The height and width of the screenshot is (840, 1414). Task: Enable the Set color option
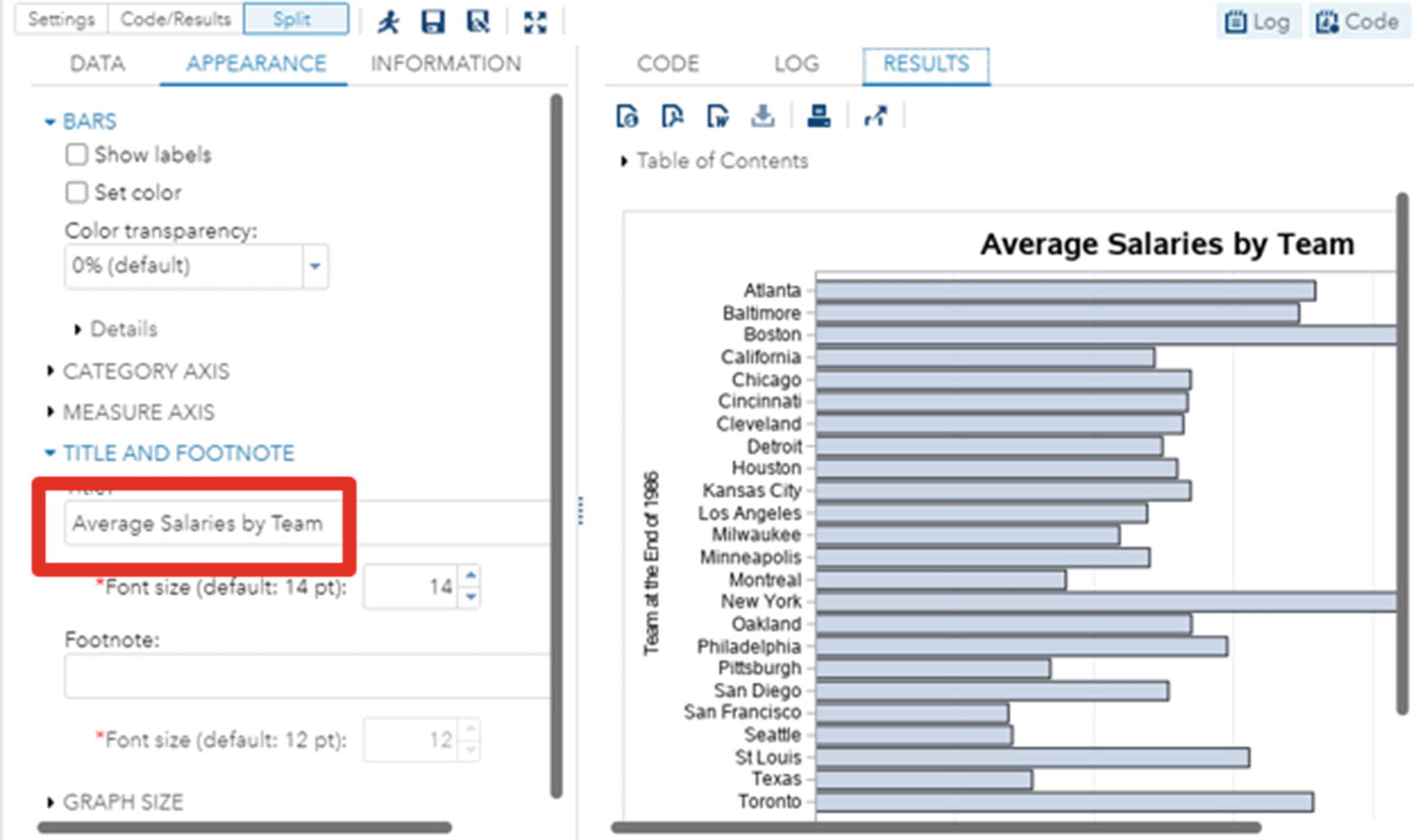pos(75,192)
